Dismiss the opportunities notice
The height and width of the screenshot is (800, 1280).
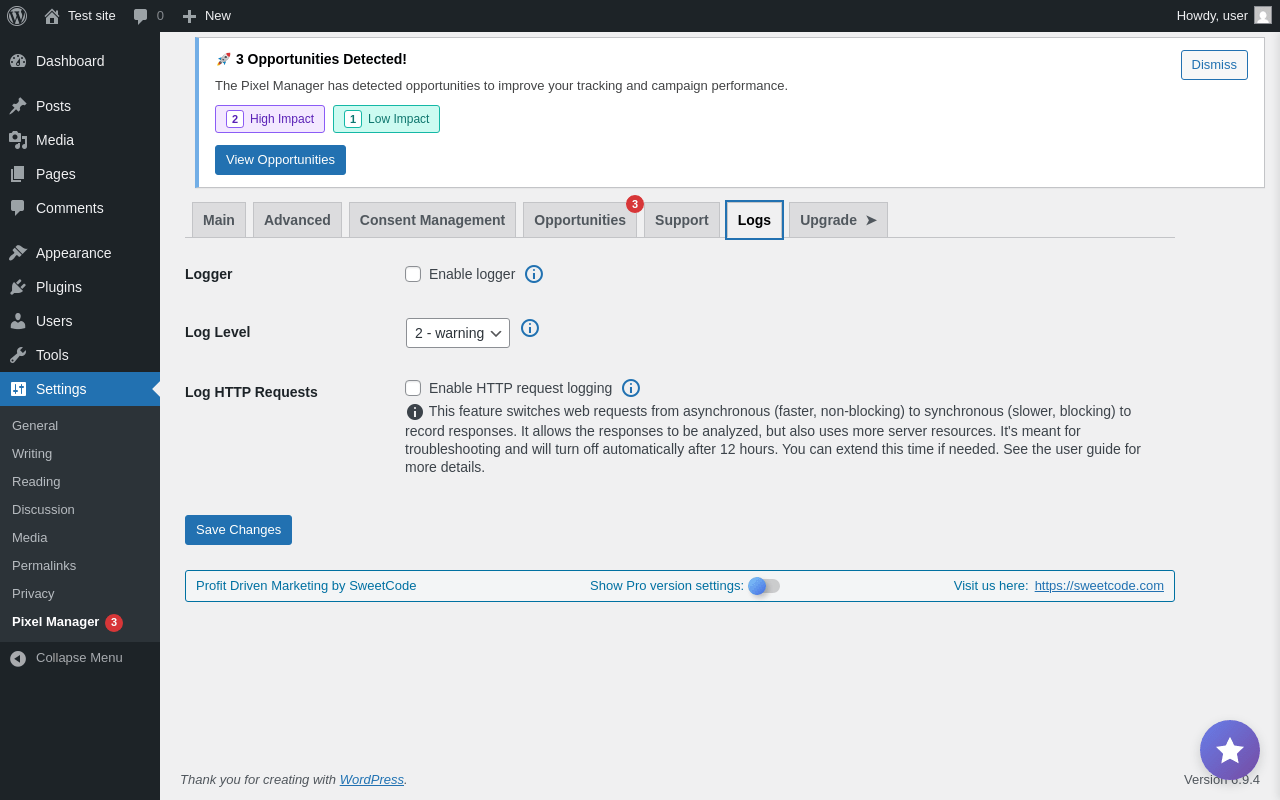click(x=1214, y=65)
